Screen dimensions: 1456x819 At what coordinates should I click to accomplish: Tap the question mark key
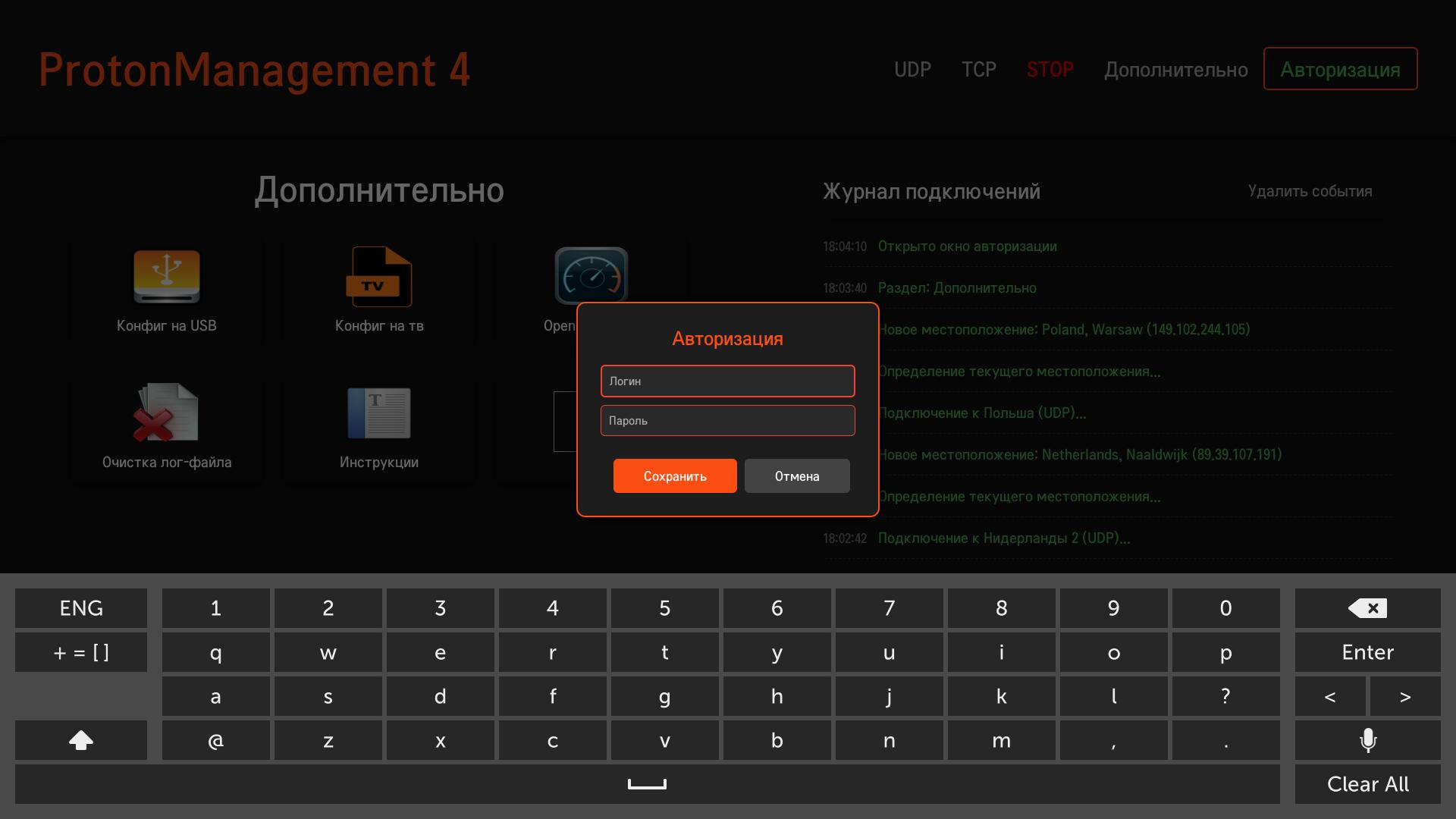1226,696
